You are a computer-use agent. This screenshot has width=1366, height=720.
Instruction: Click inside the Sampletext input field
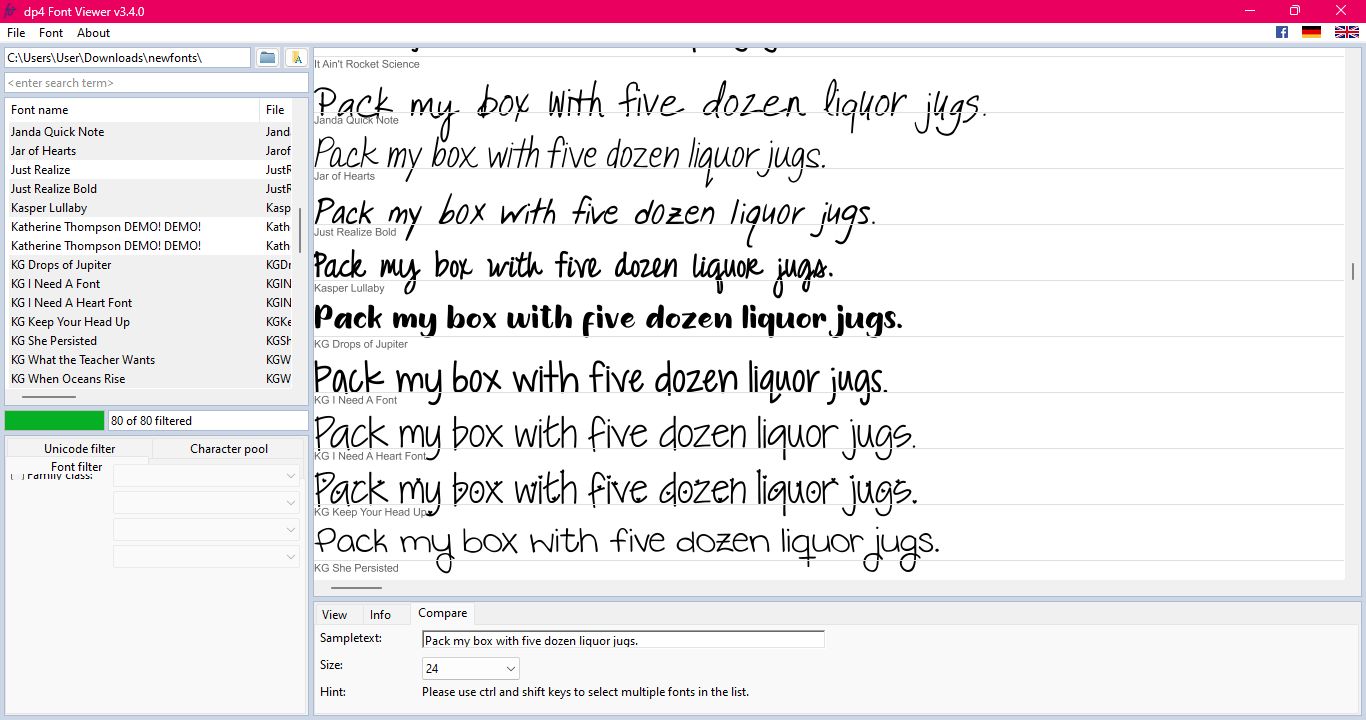(622, 638)
